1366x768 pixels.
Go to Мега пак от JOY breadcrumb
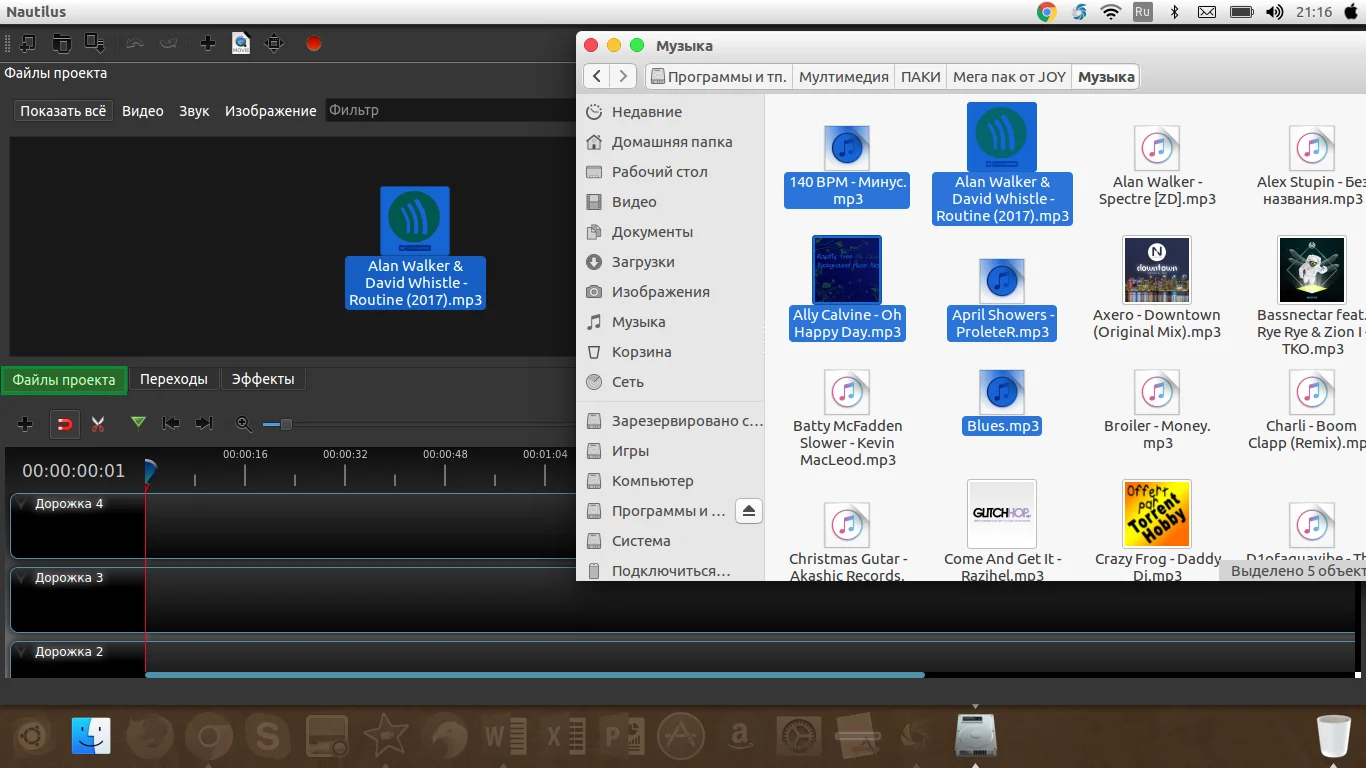1009,77
